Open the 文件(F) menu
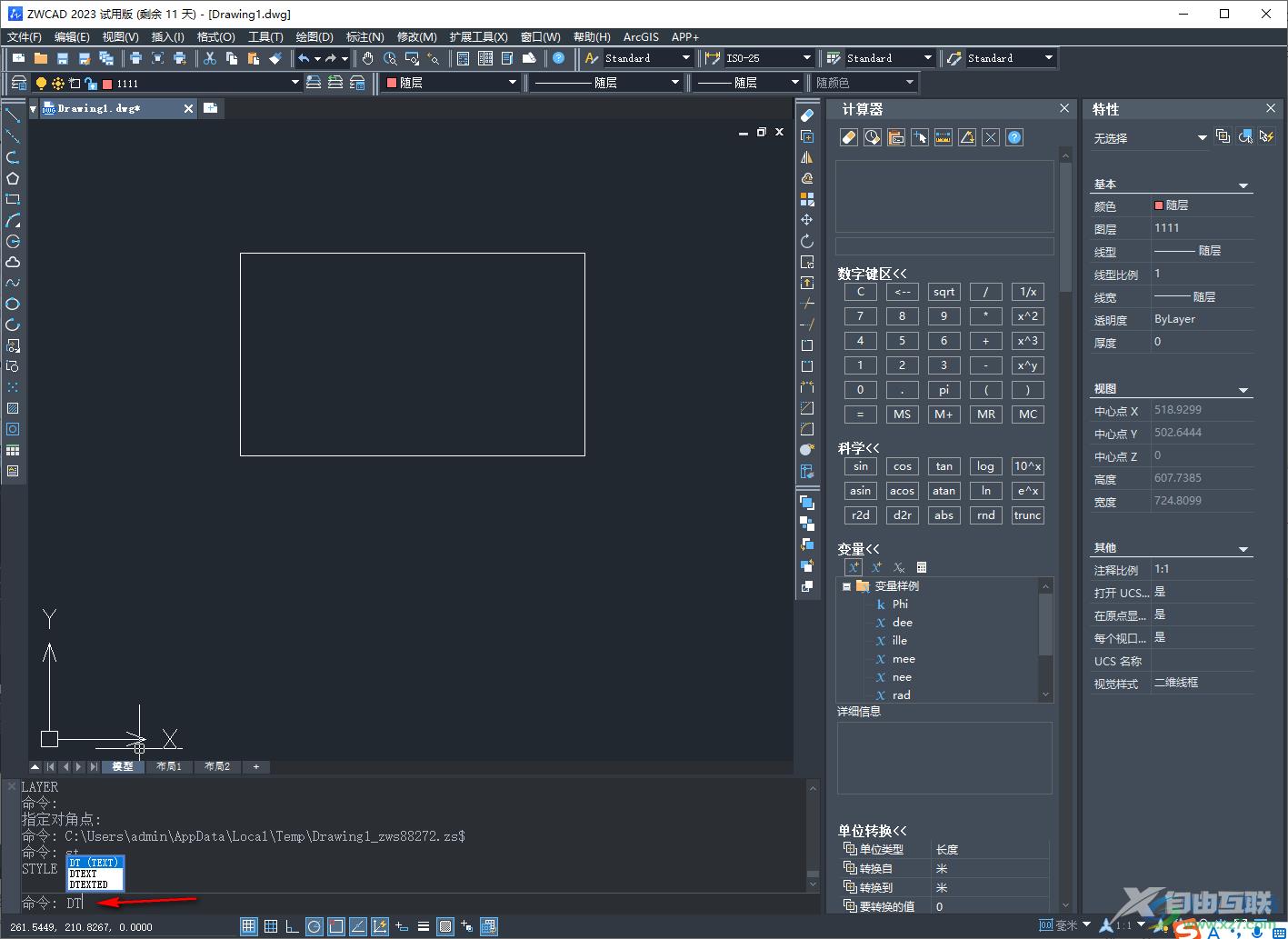Screen dimensions: 1288x939 pyautogui.click(x=25, y=37)
